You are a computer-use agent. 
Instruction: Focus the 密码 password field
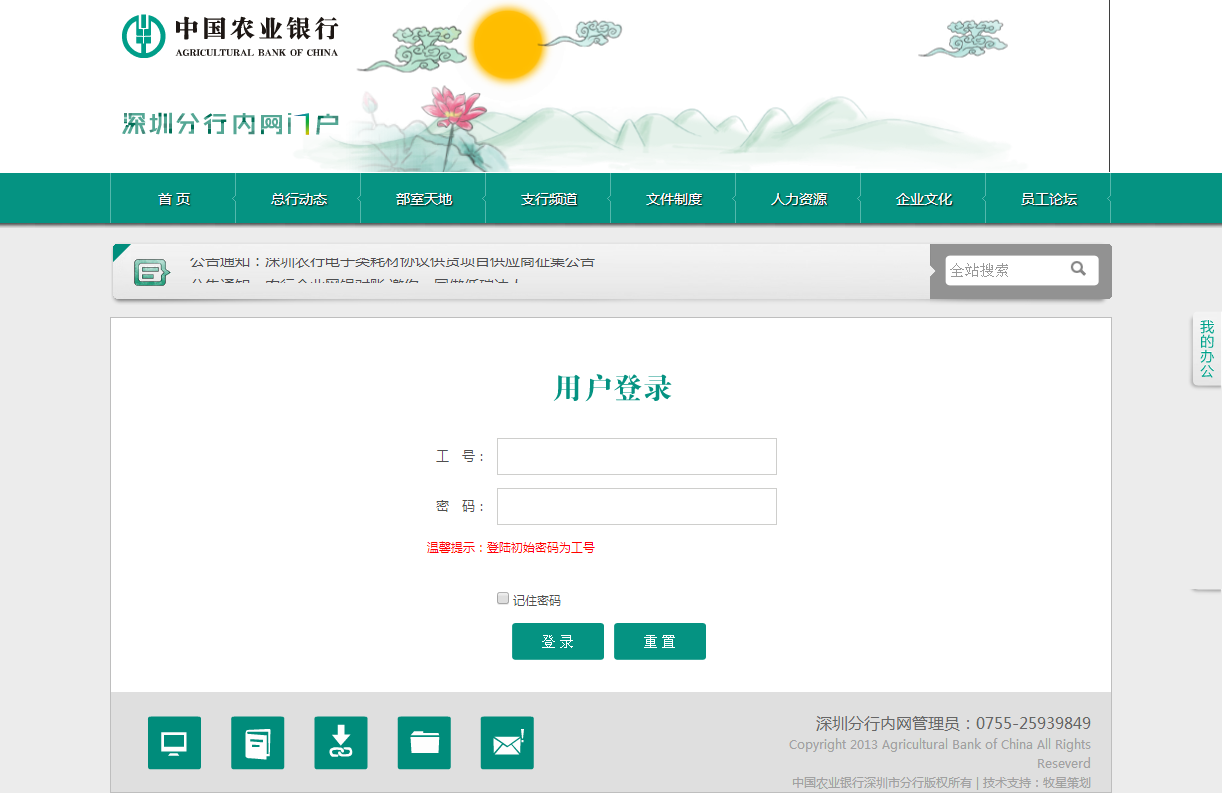636,507
